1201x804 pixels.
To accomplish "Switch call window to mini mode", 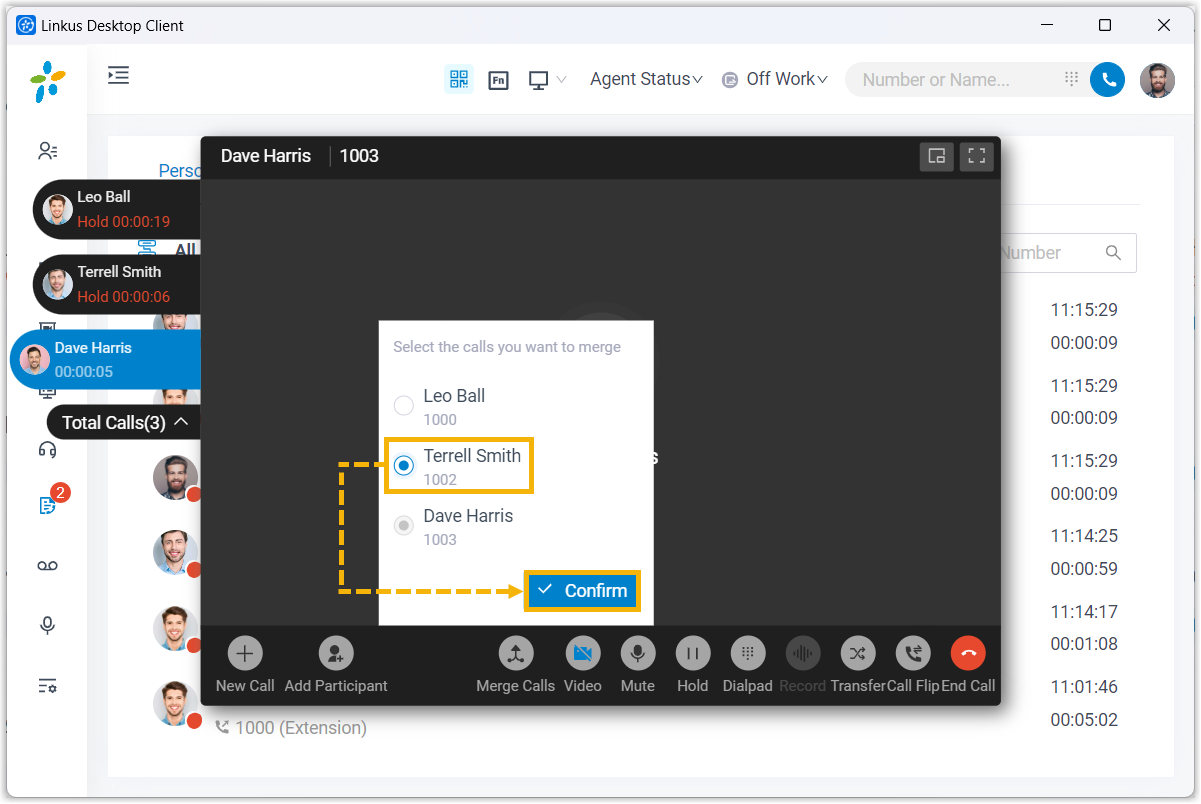I will tap(937, 156).
